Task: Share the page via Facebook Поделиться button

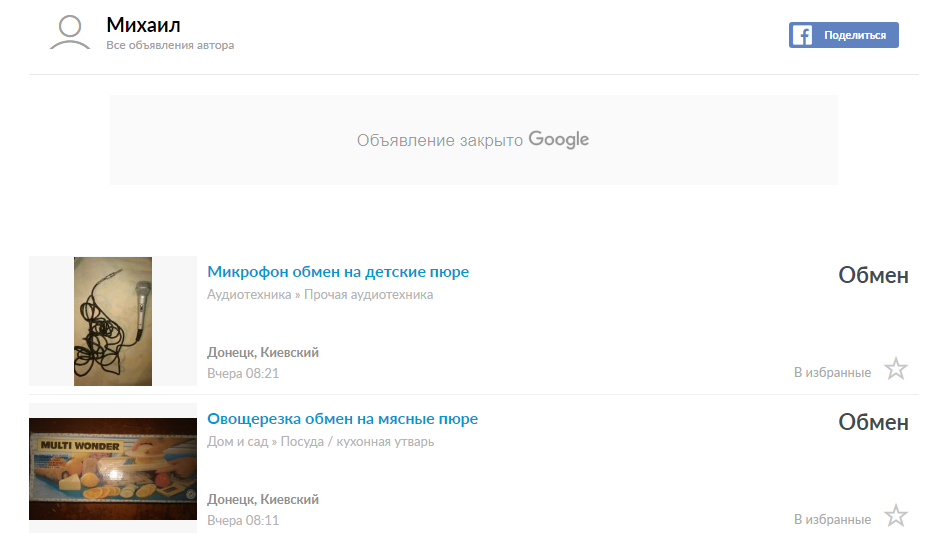Action: (x=843, y=35)
